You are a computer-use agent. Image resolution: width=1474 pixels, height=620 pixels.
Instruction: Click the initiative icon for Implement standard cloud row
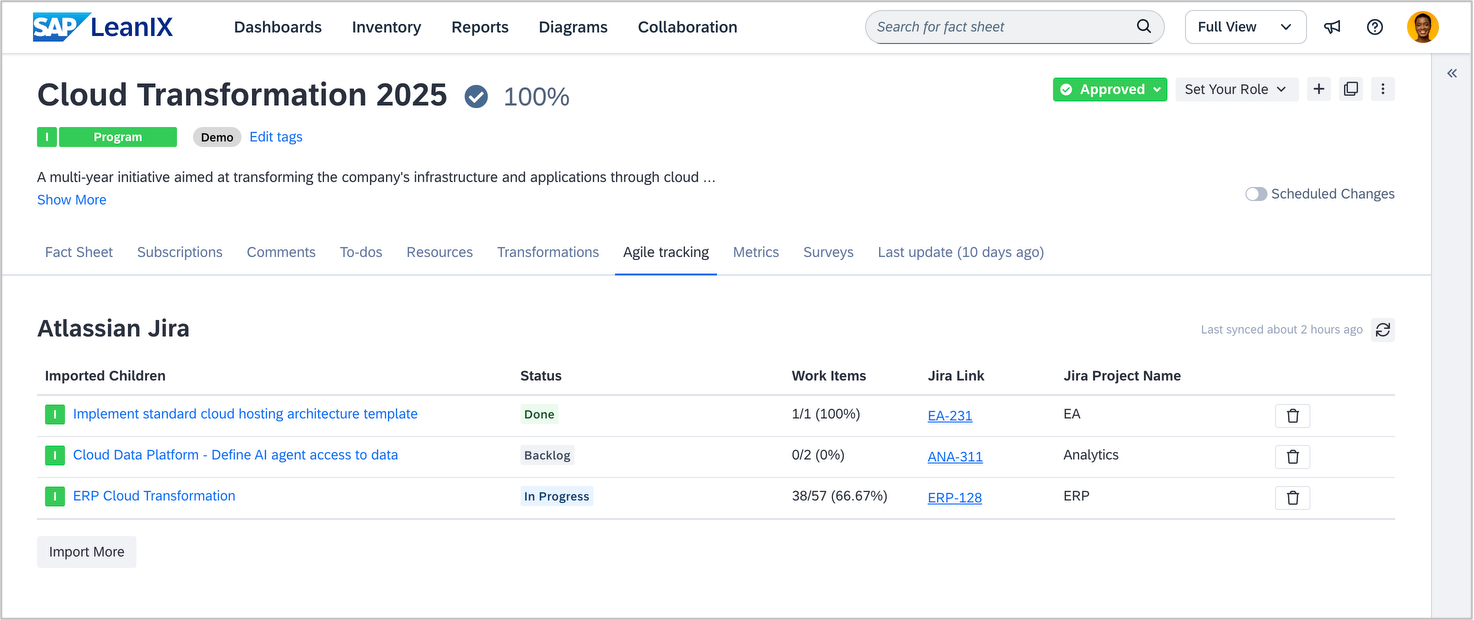55,414
